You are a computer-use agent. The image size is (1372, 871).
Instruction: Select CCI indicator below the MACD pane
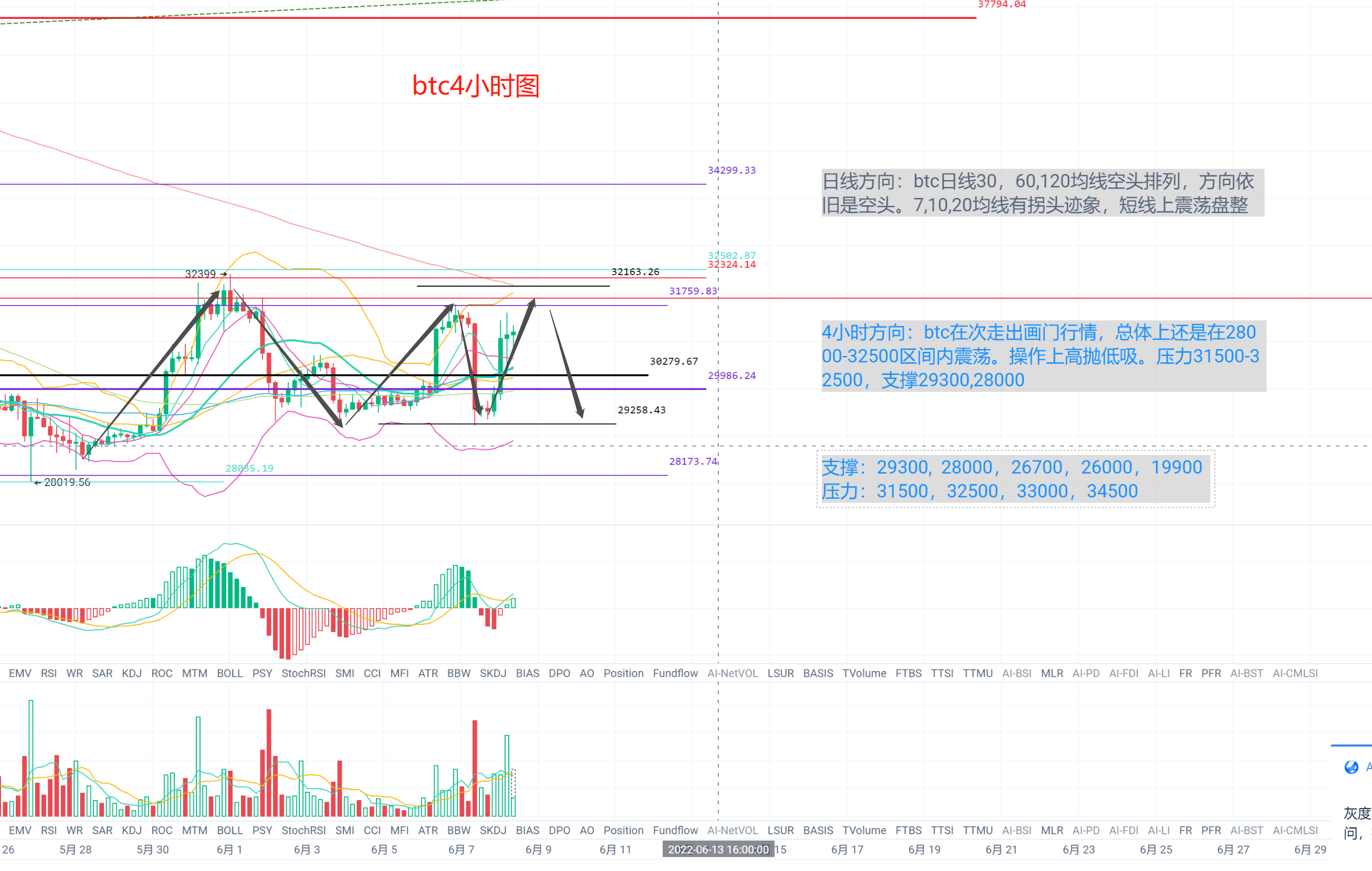(372, 673)
